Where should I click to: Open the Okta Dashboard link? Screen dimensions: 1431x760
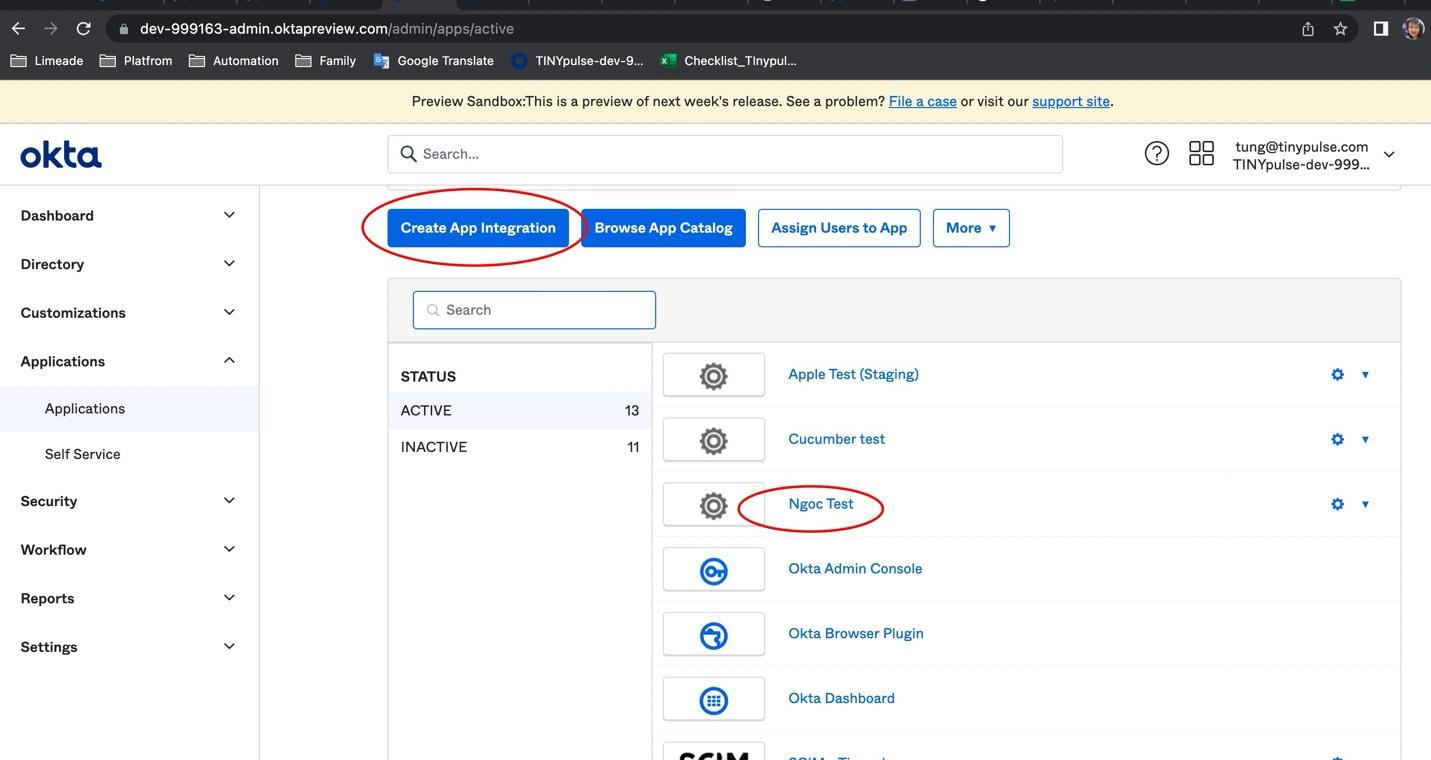[841, 699]
